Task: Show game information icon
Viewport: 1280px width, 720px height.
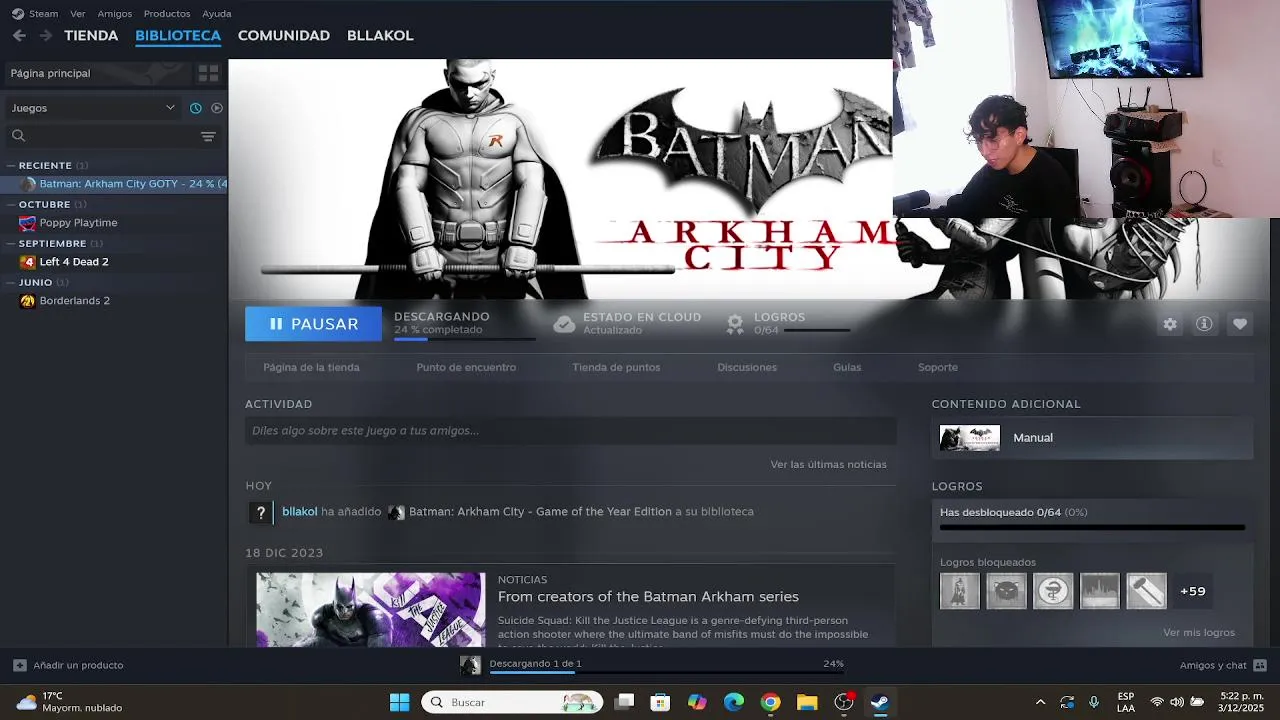Action: pyautogui.click(x=1204, y=324)
